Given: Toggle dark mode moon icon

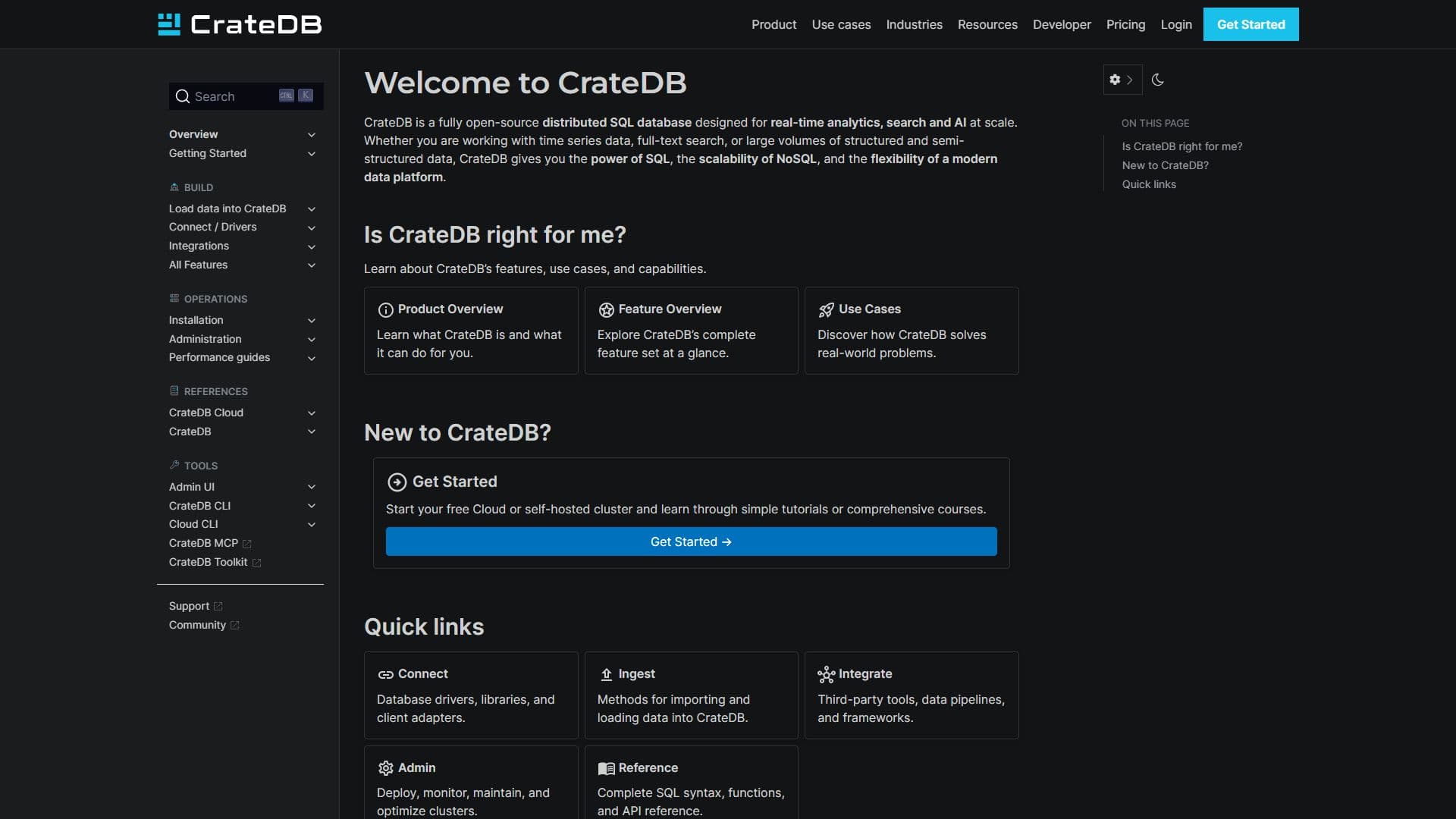Looking at the screenshot, I should click(x=1157, y=80).
